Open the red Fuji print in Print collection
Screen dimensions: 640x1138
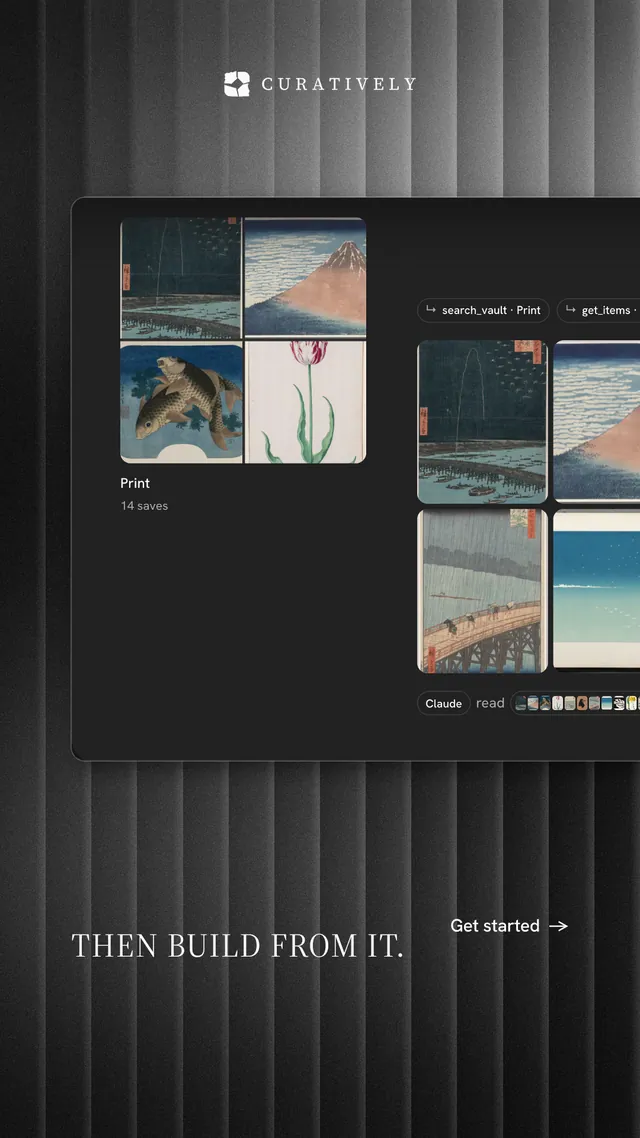(305, 277)
